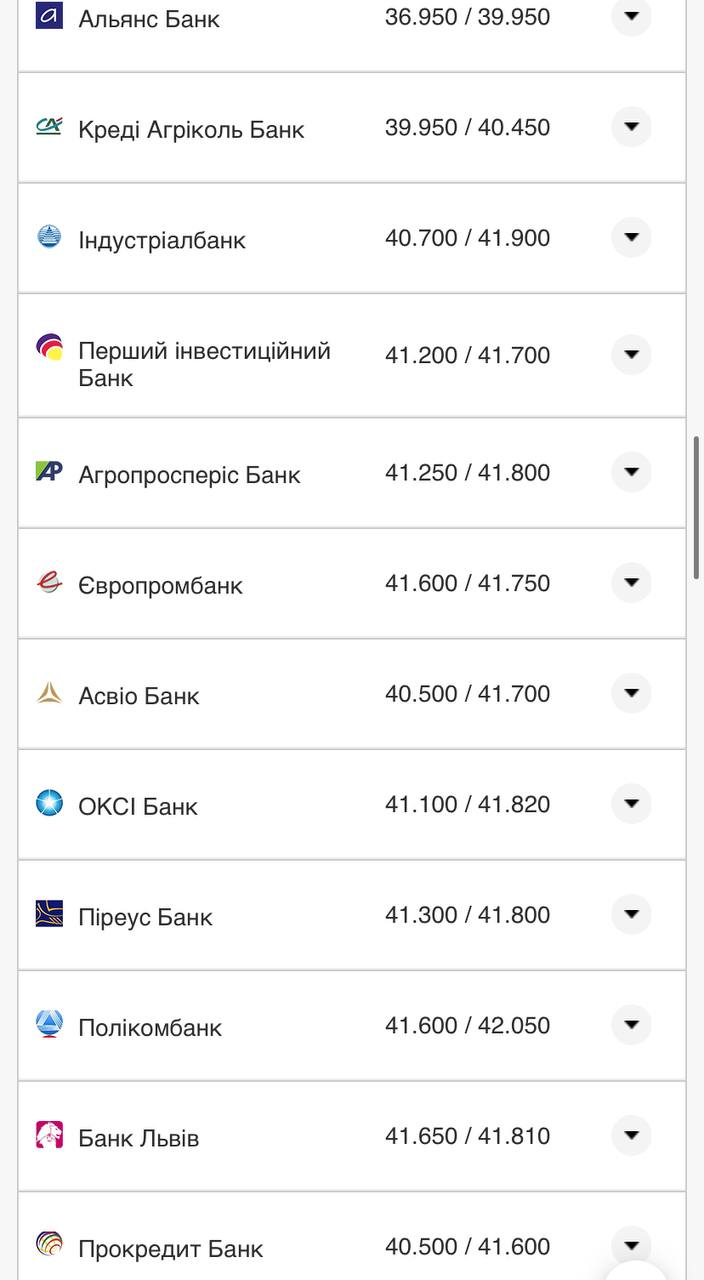
Task: Expand the Альянс Банк rate details
Action: click(631, 17)
